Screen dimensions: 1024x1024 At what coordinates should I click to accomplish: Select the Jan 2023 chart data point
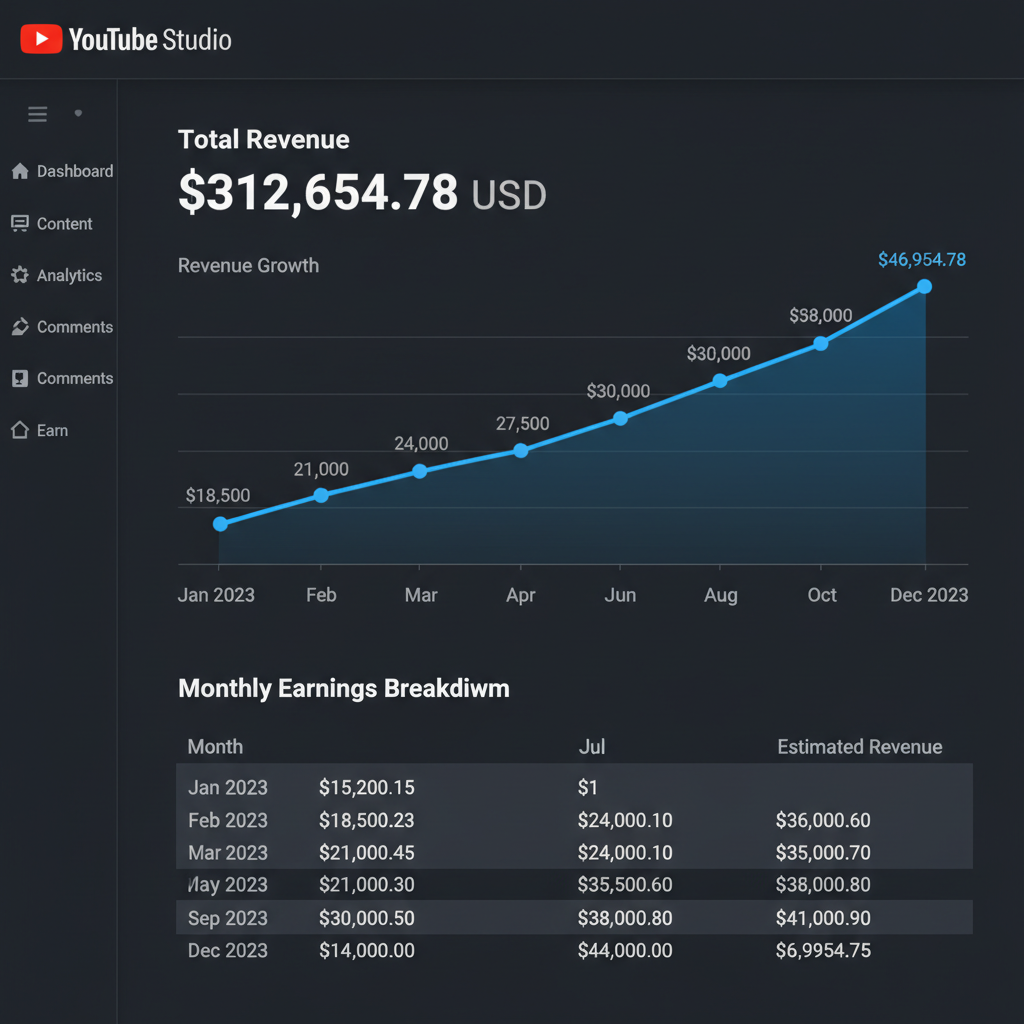click(x=221, y=524)
